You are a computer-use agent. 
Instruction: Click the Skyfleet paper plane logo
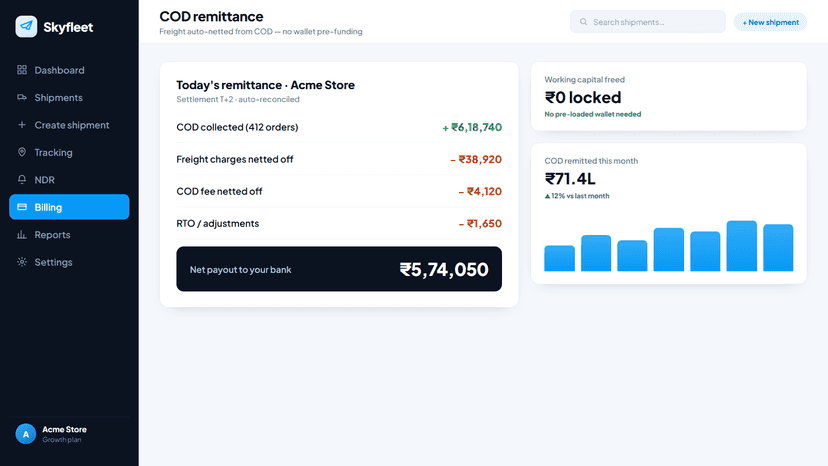point(26,26)
